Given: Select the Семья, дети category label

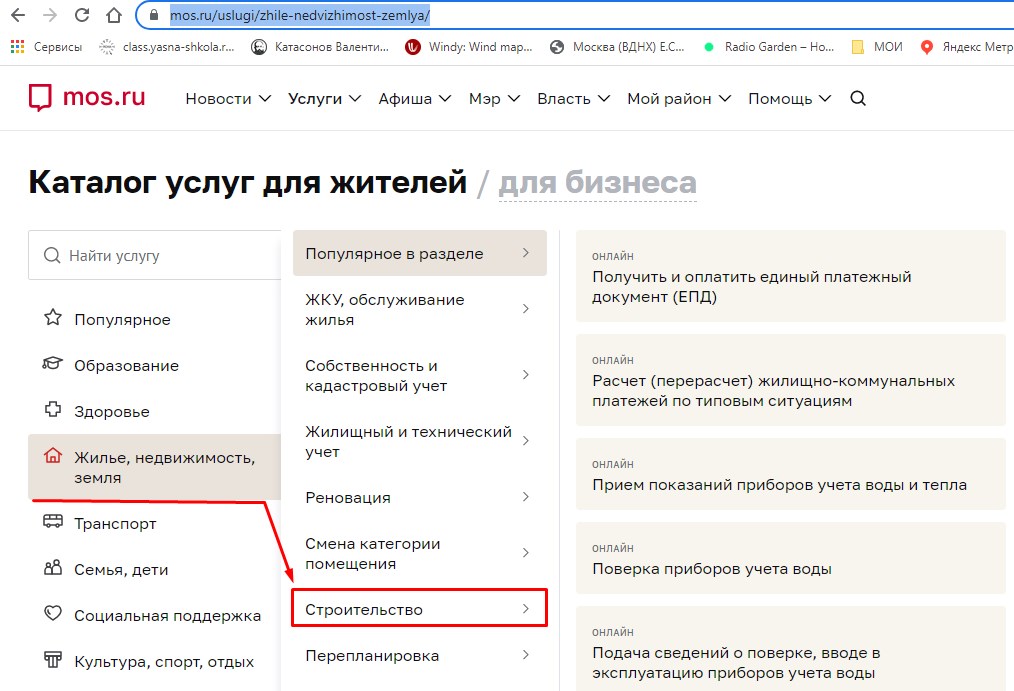Looking at the screenshot, I should point(121,569).
